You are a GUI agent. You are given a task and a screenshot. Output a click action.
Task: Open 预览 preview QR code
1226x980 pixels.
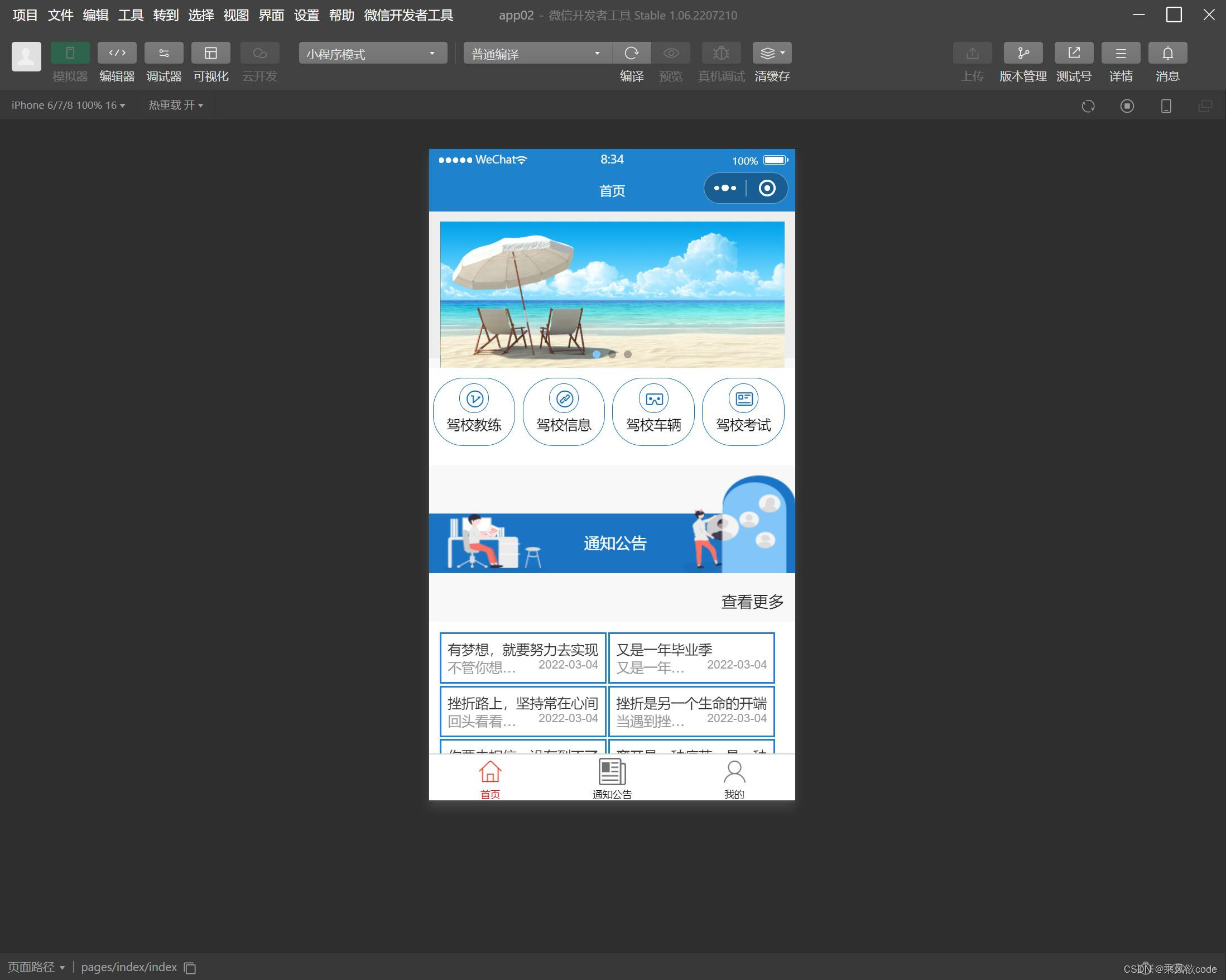[x=671, y=53]
